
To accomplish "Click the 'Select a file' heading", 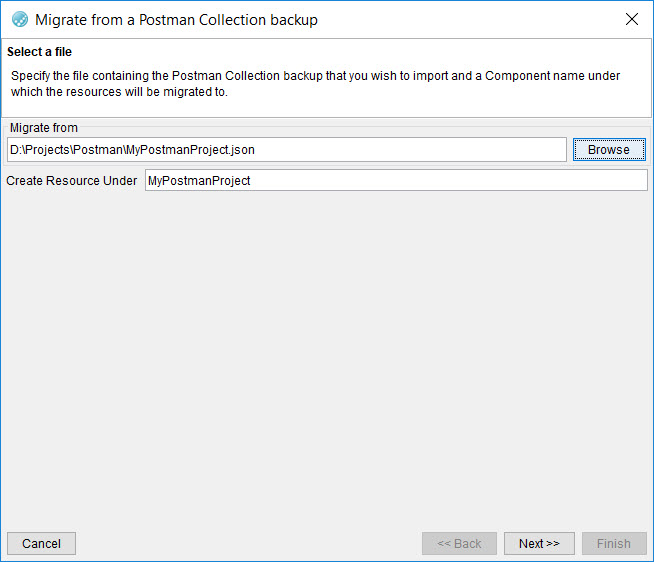I will pyautogui.click(x=39, y=52).
